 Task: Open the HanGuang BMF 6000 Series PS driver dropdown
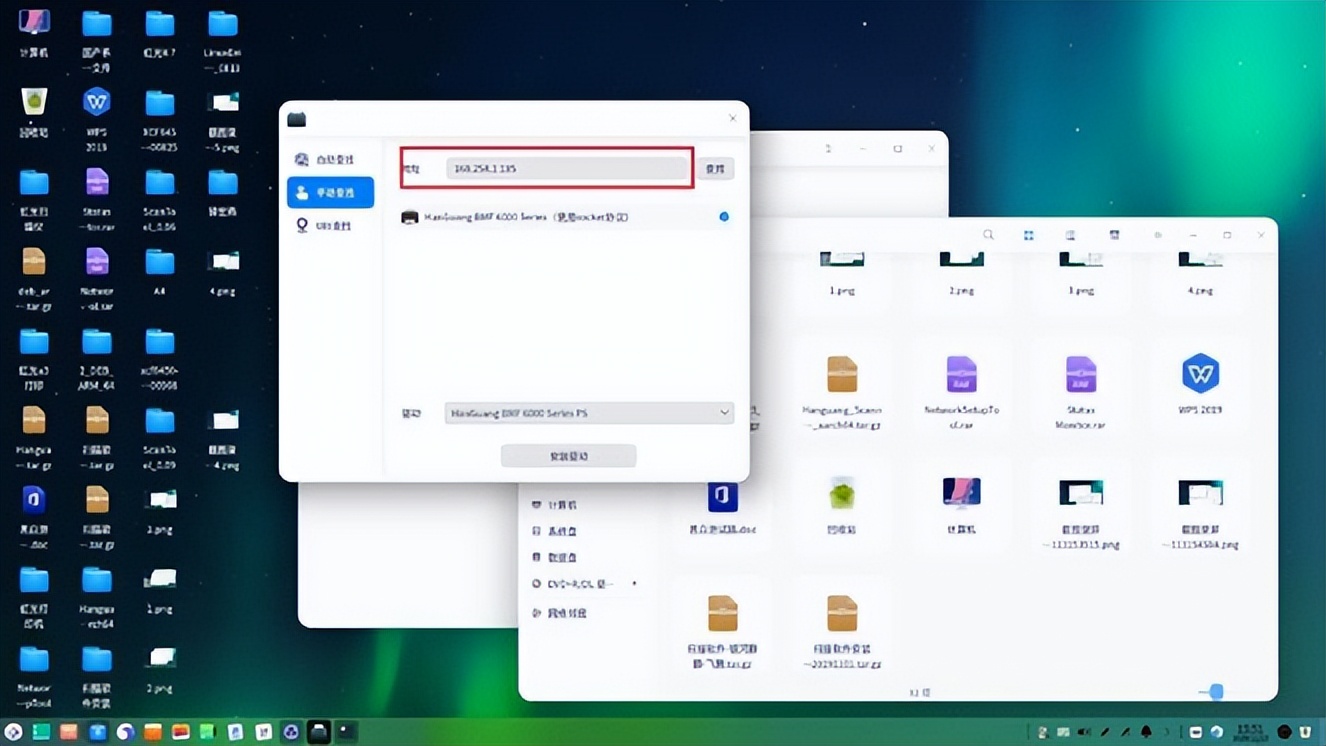(589, 412)
